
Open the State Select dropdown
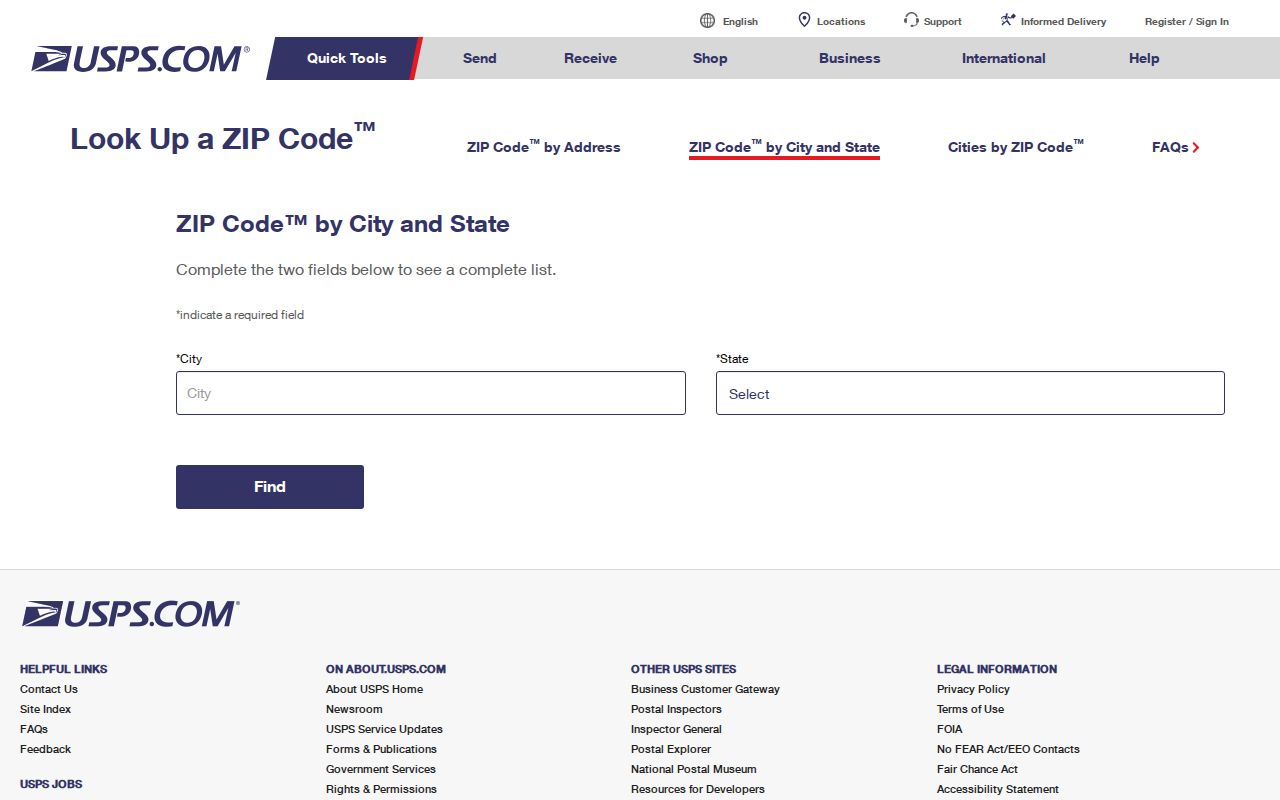point(970,394)
